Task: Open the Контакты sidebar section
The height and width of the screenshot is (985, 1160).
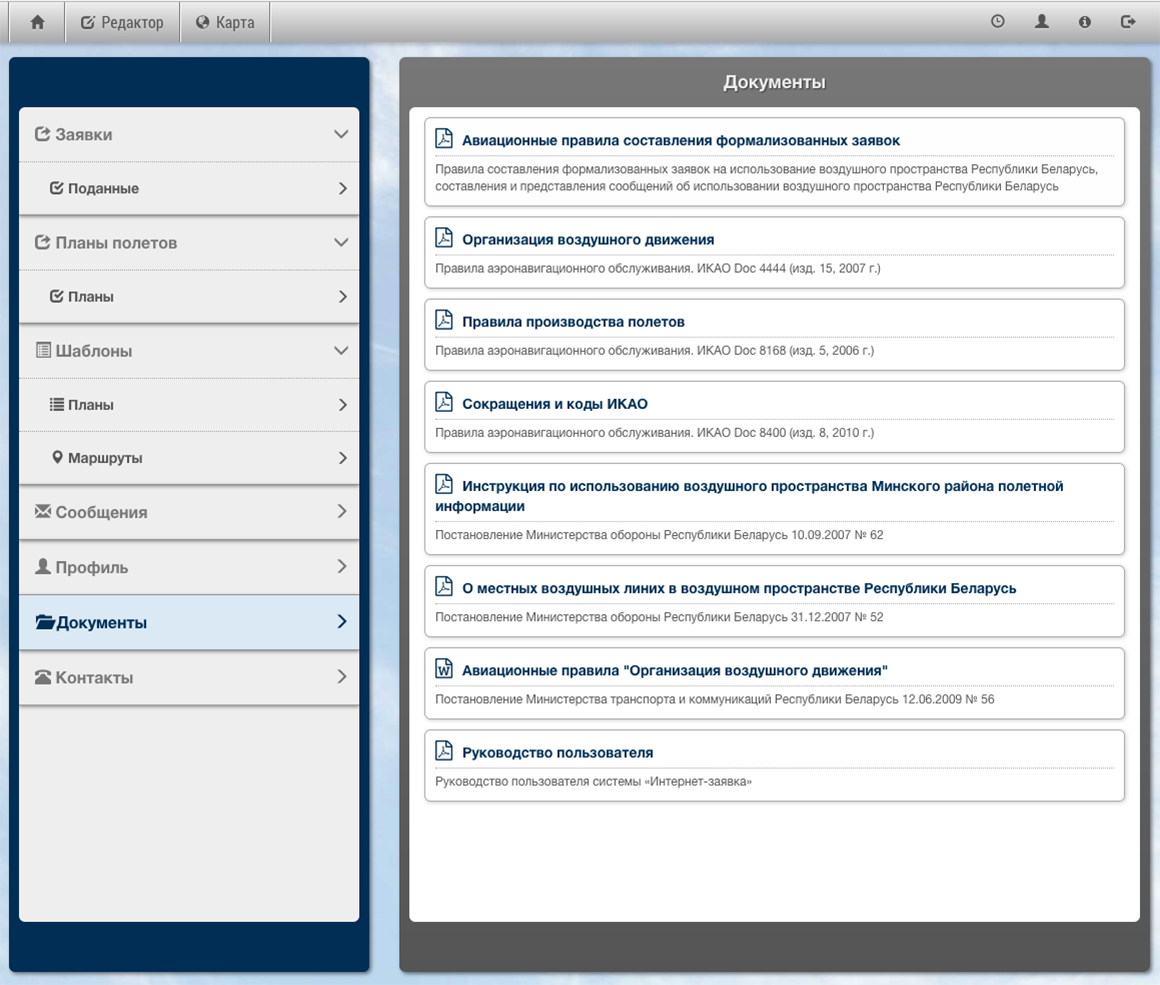Action: pos(94,677)
